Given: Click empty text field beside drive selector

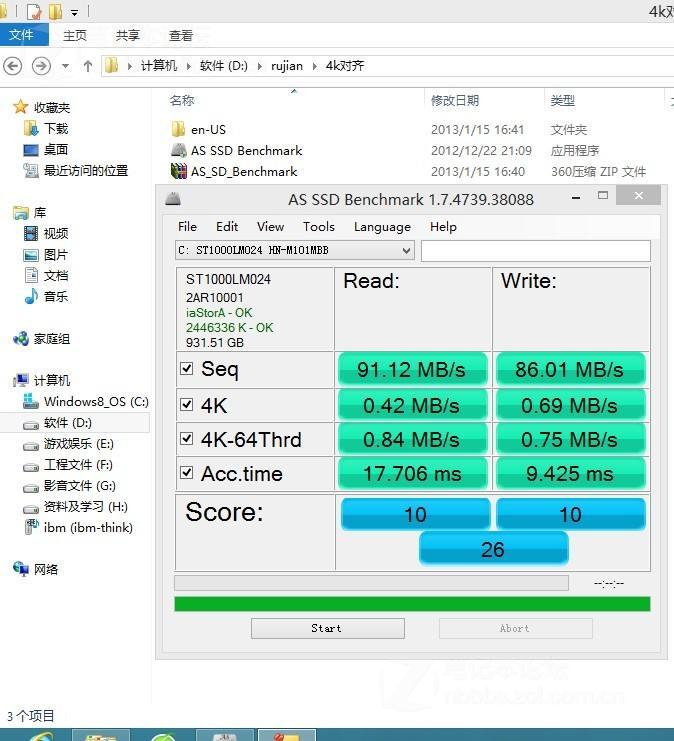Looking at the screenshot, I should (536, 251).
